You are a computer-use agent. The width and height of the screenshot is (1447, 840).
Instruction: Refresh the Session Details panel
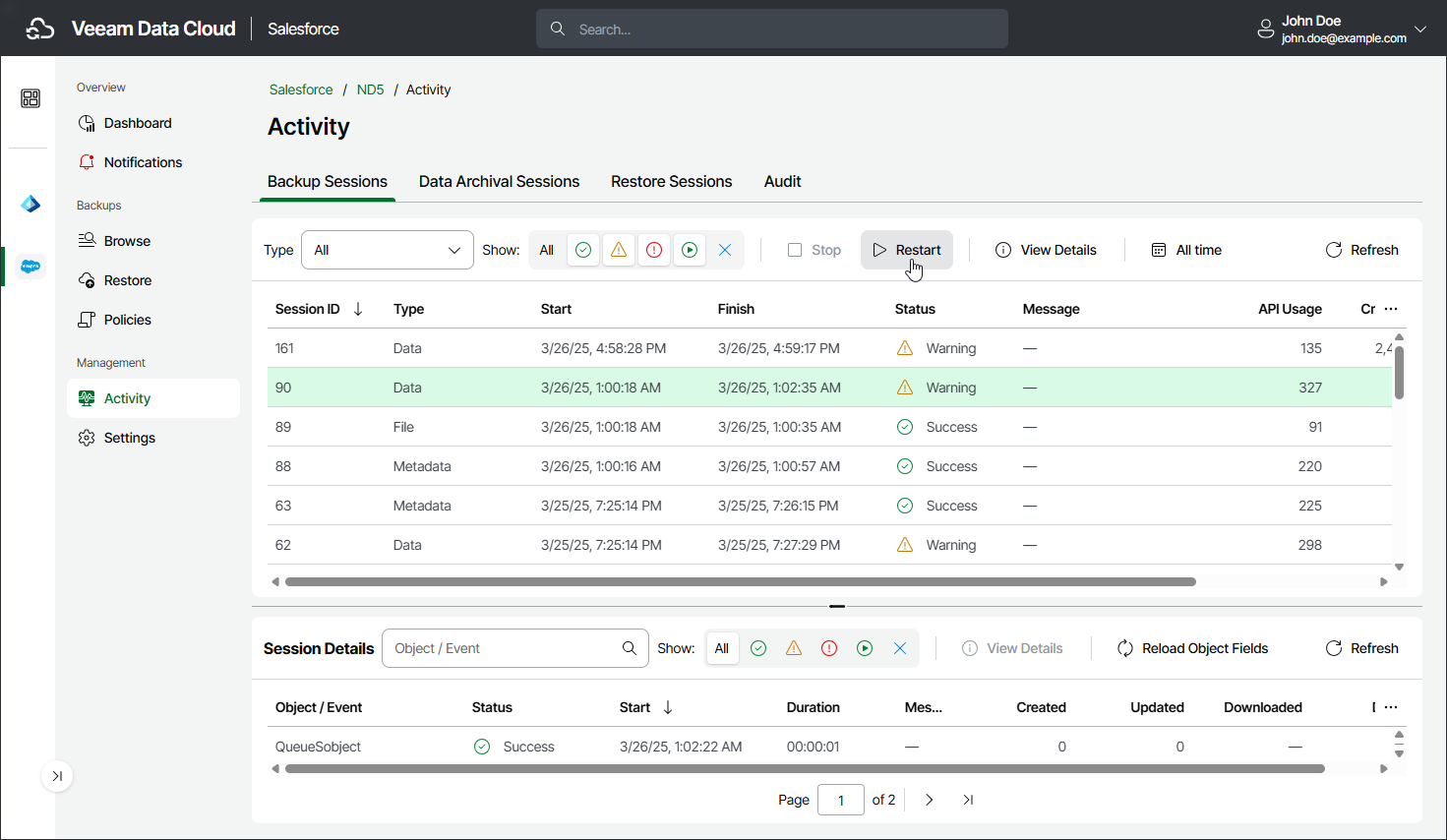pyautogui.click(x=1361, y=648)
